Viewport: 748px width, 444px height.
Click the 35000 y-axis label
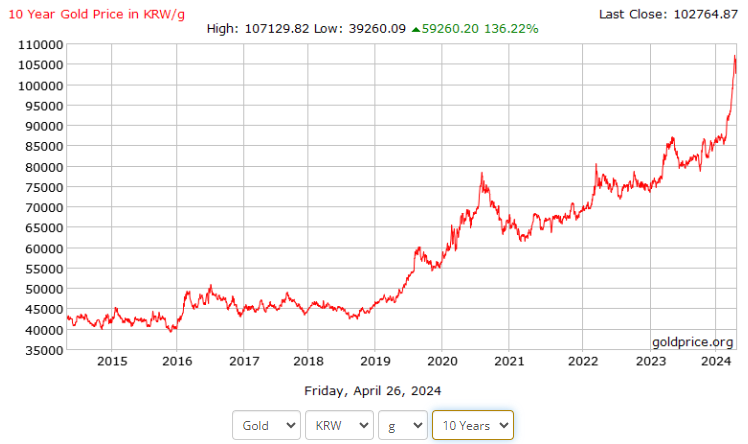(x=44, y=351)
